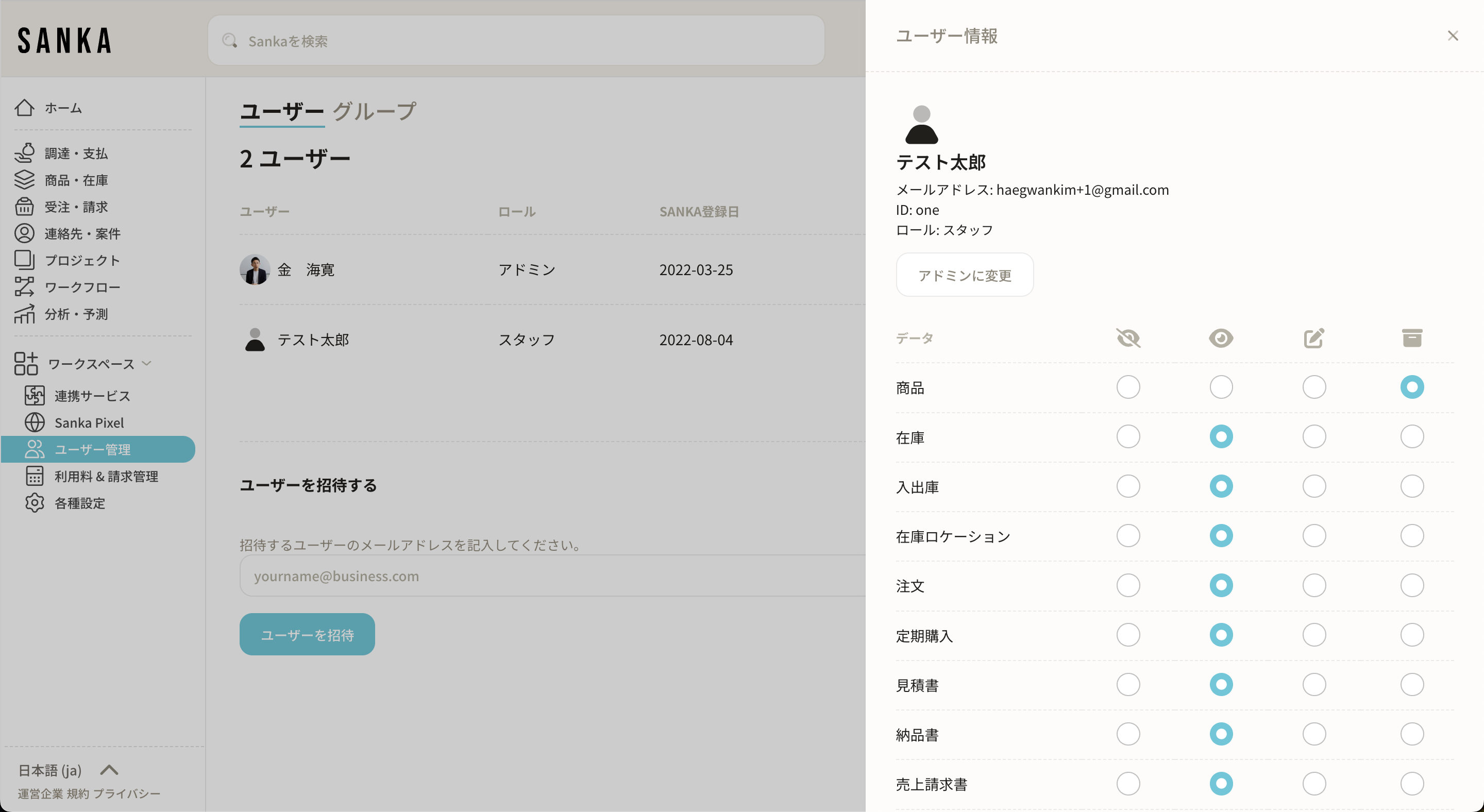Click the ワークフロー workflow icon
This screenshot has height=812, width=1484.
pos(24,287)
